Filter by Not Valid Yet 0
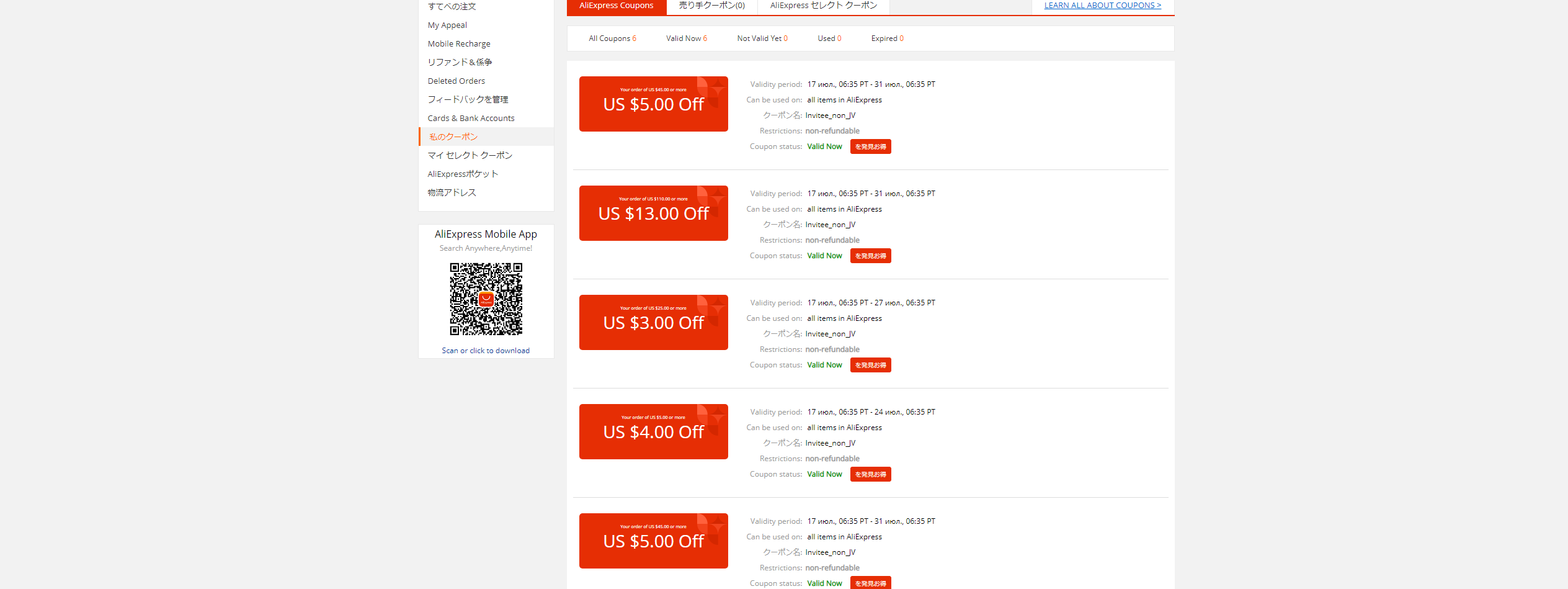The height and width of the screenshot is (589, 1568). pyautogui.click(x=762, y=38)
